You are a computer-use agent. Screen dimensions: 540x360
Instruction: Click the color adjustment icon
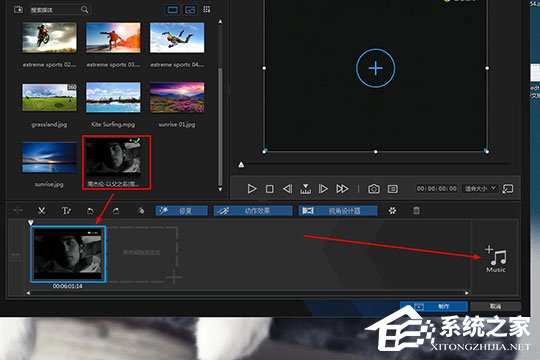pos(141,210)
